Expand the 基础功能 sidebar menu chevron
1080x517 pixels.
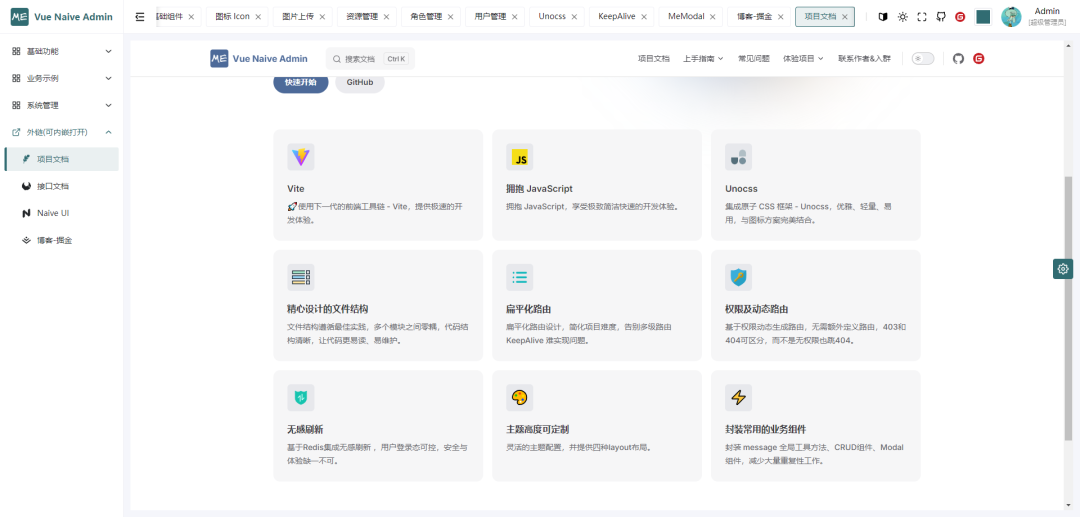point(108,51)
